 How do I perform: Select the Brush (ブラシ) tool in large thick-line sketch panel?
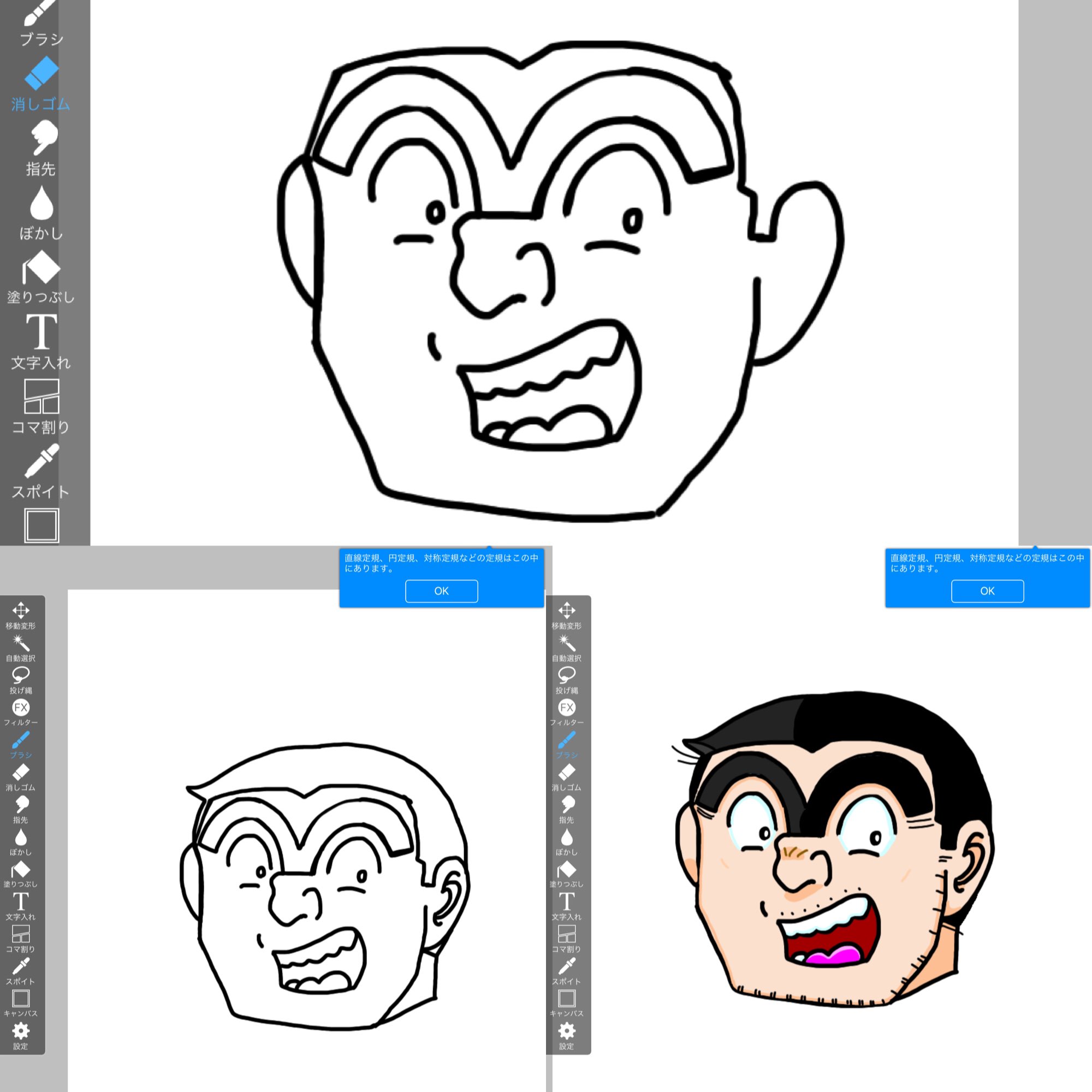(41, 22)
